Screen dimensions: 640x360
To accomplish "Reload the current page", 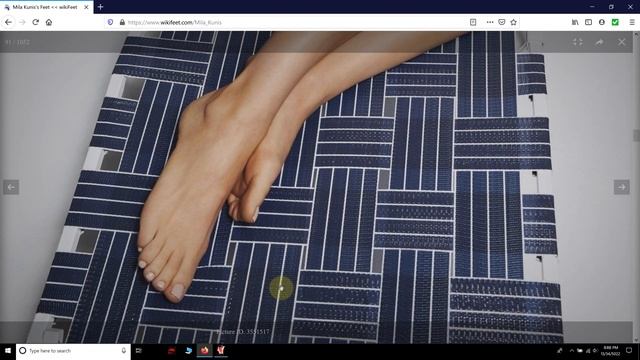I will tap(36, 22).
